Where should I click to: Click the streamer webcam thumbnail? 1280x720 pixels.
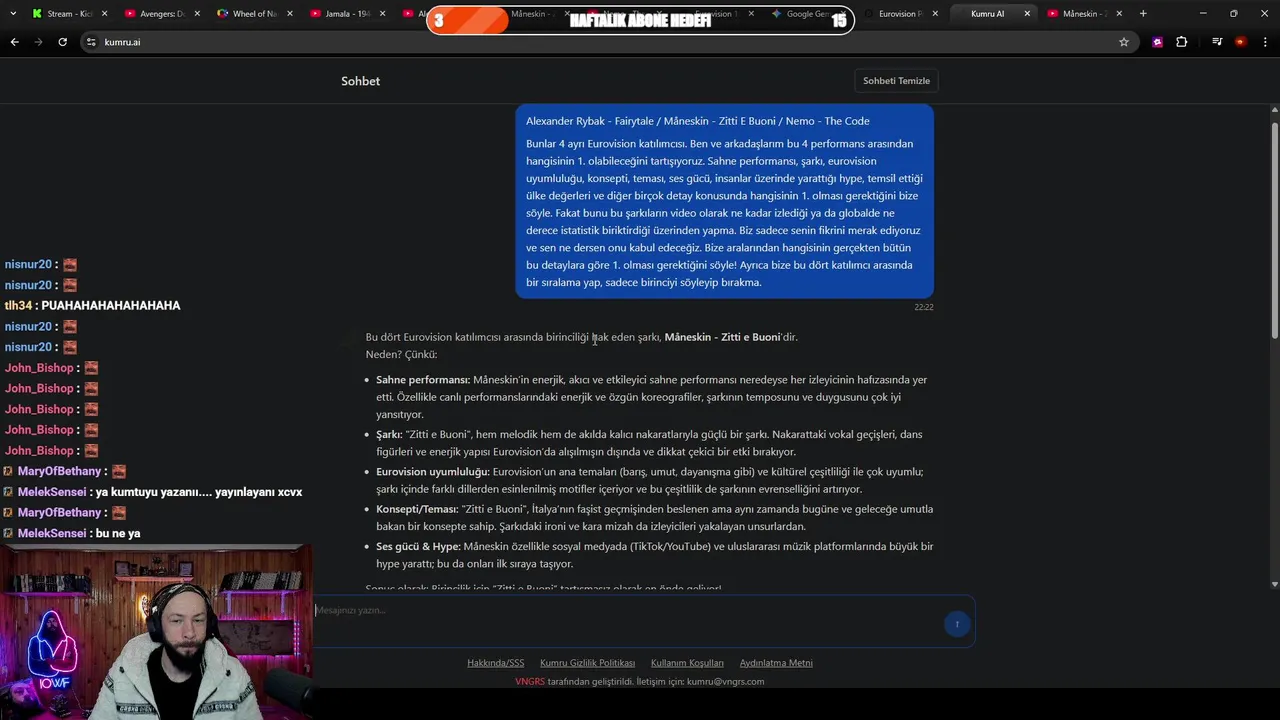click(x=155, y=632)
